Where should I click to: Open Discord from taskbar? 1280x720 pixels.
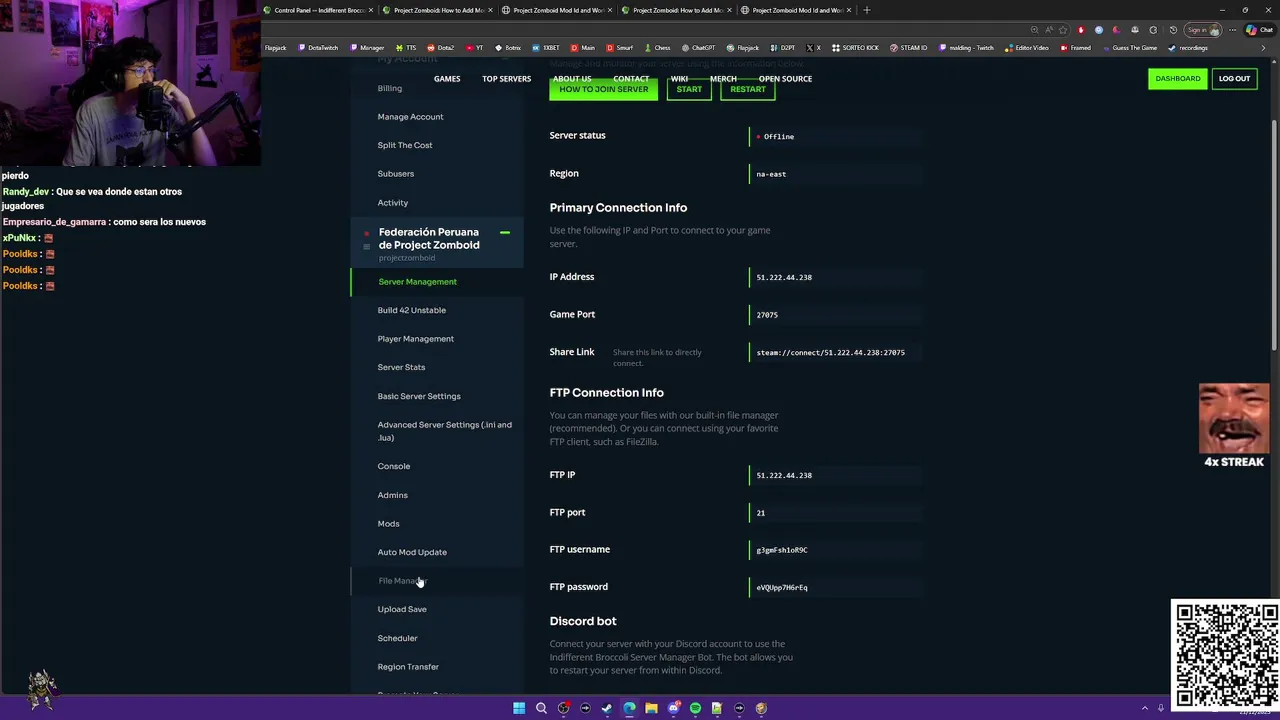pos(673,708)
